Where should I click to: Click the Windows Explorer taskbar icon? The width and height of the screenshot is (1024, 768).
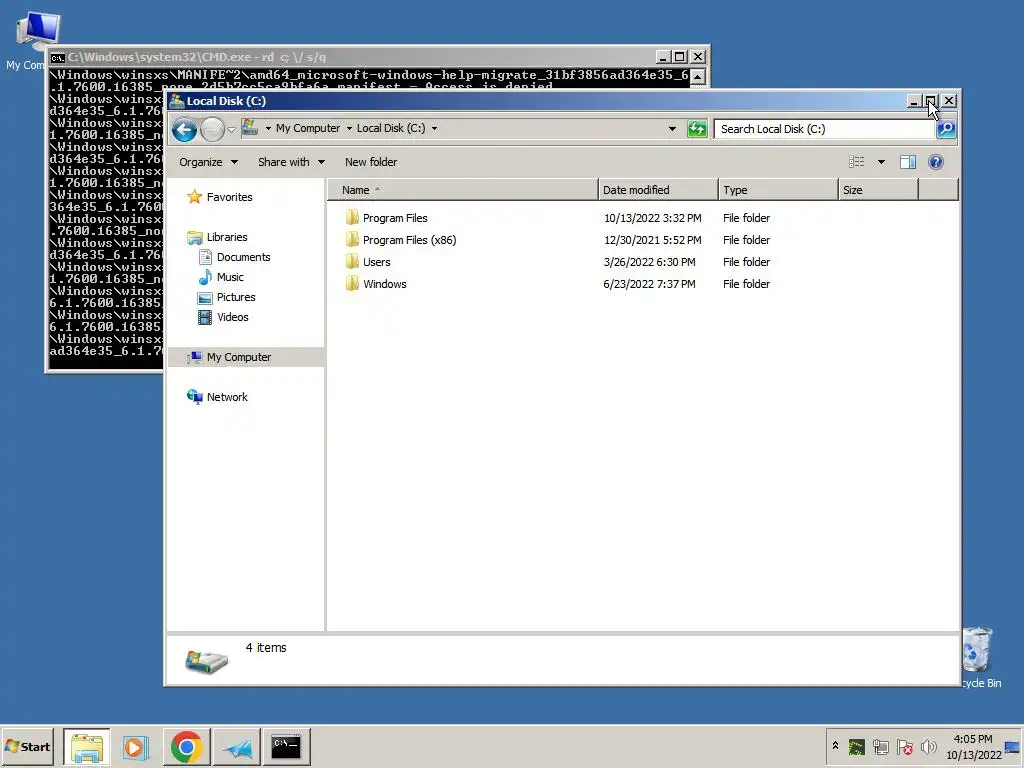[87, 746]
